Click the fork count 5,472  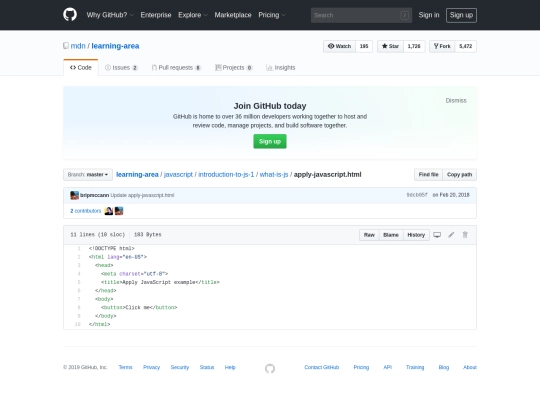point(466,46)
